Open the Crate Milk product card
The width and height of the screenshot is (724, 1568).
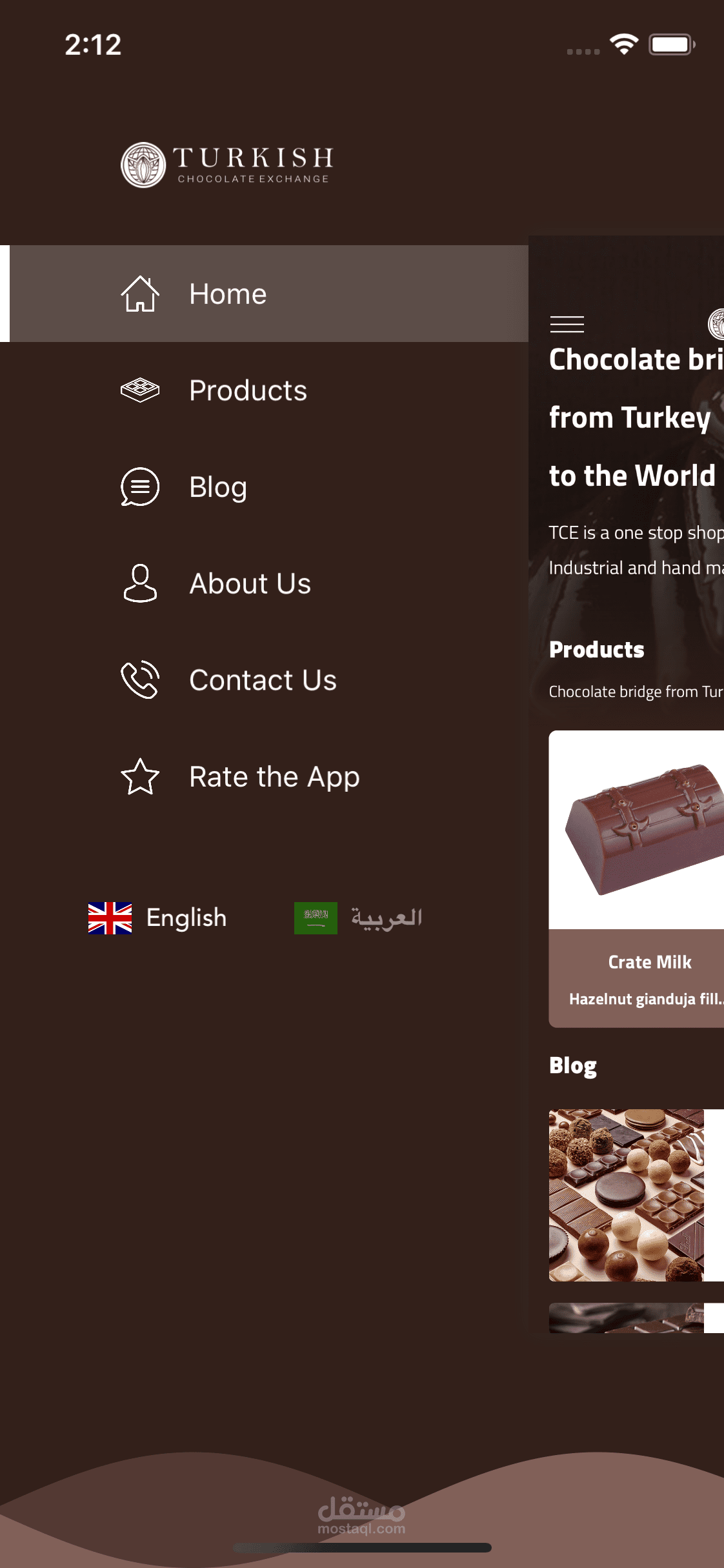[636, 879]
